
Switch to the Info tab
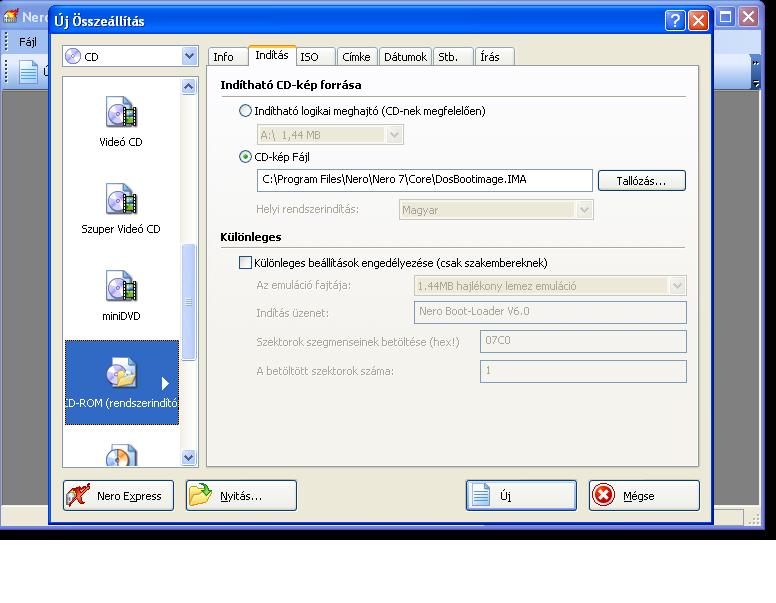click(227, 57)
